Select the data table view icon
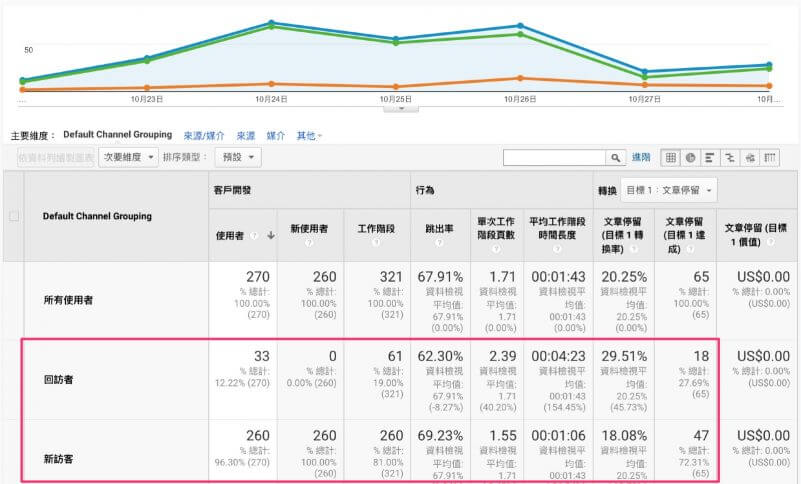 (671, 157)
